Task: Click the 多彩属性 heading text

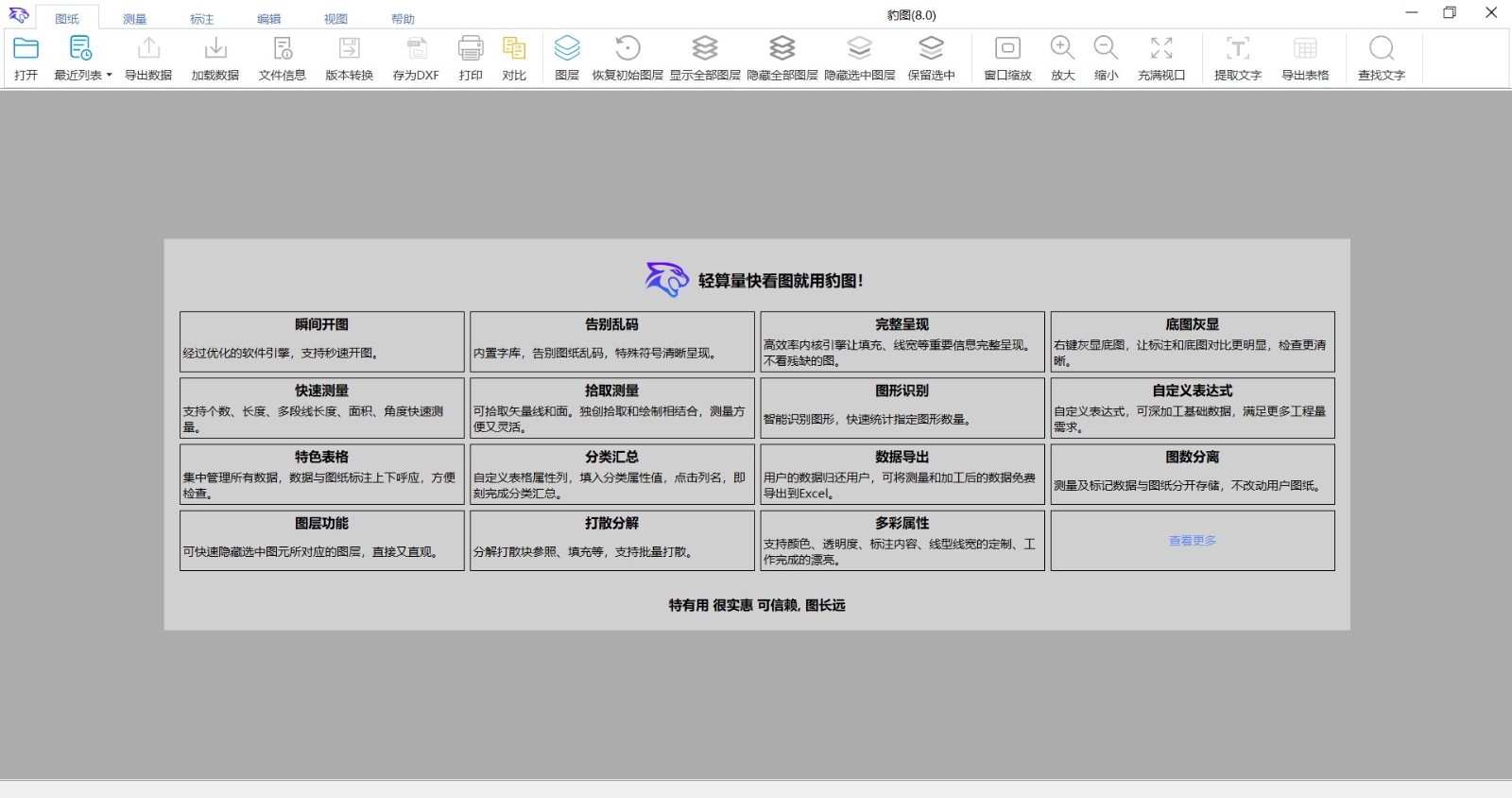Action: tap(902, 523)
